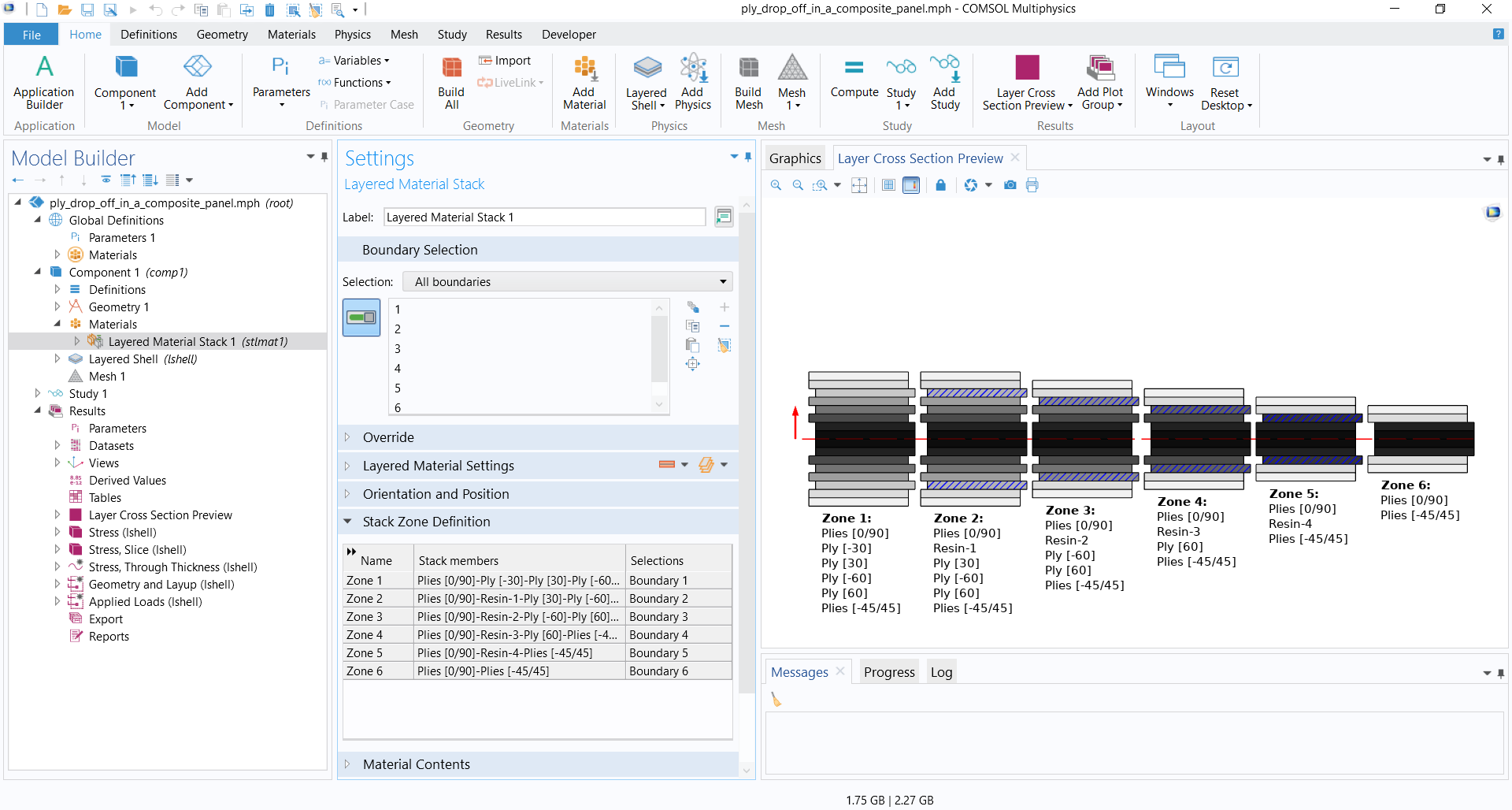The image size is (1512, 810).
Task: Toggle the lock icon in the preview toolbar
Action: click(x=940, y=185)
